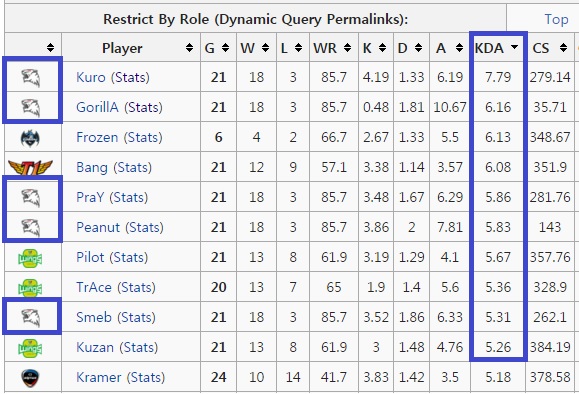Select TrAce's win rate value 65
The width and height of the screenshot is (579, 394).
pos(334,287)
